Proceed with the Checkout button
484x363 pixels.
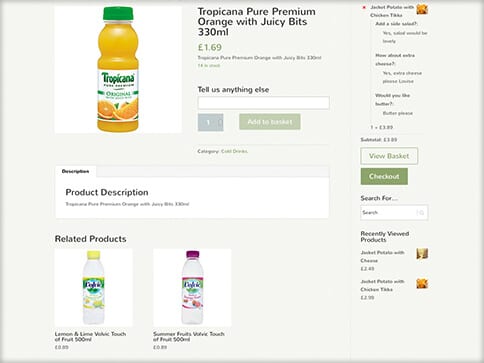tap(384, 176)
